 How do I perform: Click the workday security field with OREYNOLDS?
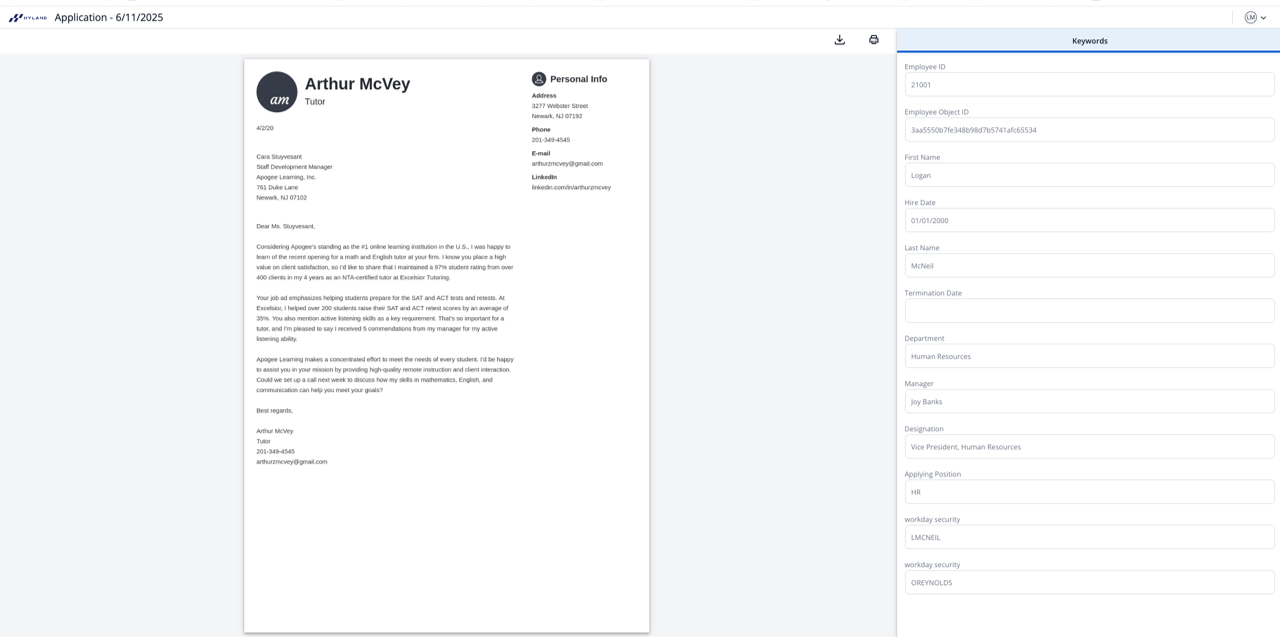(1089, 583)
